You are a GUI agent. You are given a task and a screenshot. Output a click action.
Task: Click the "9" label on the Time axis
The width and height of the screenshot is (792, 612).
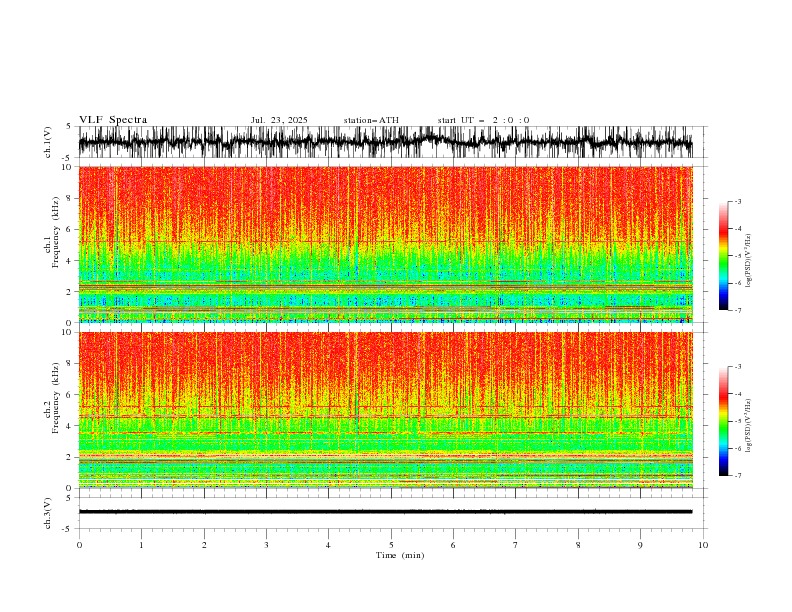(x=640, y=545)
